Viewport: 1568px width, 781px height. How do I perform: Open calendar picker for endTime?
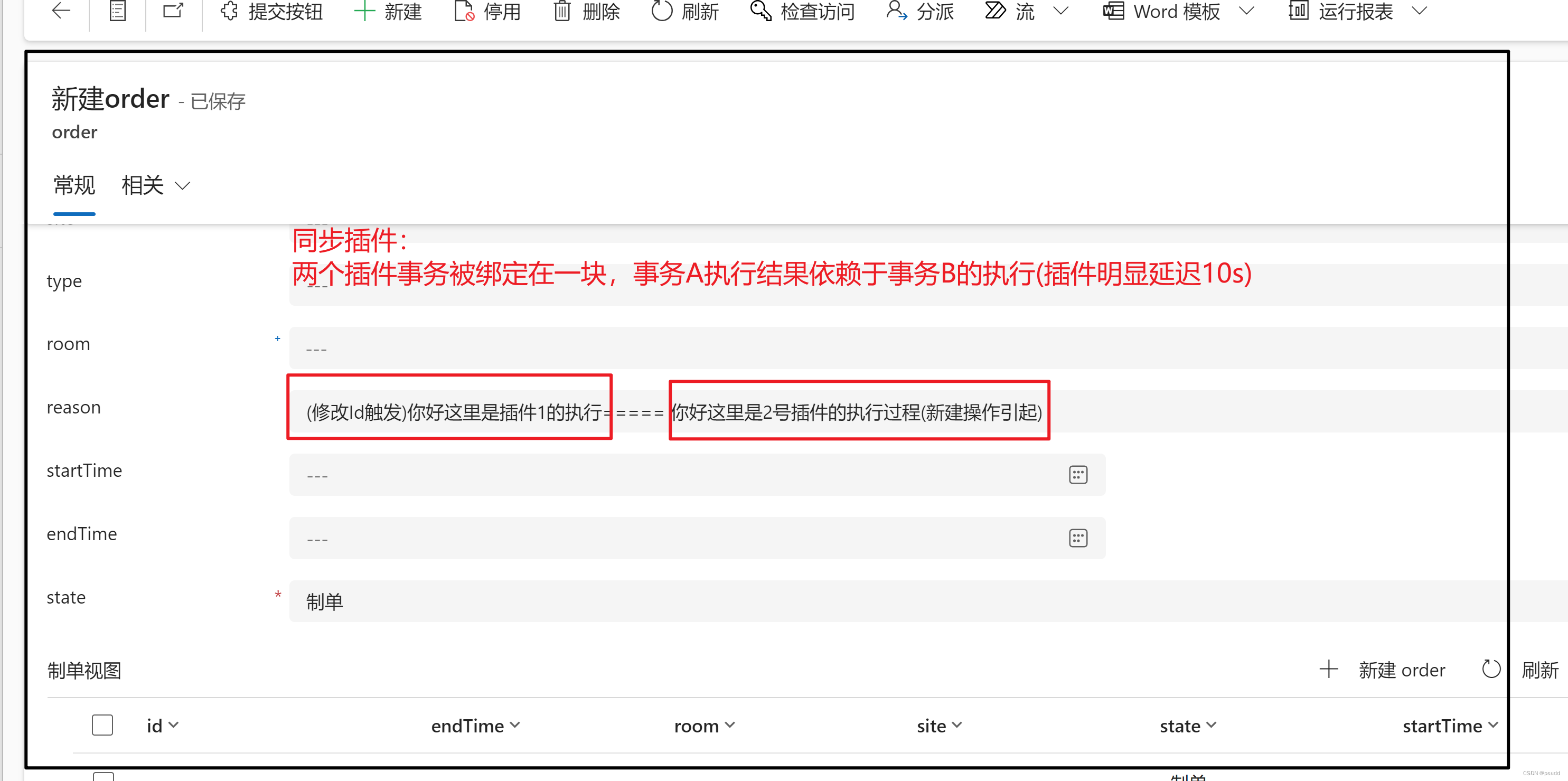tap(1077, 538)
